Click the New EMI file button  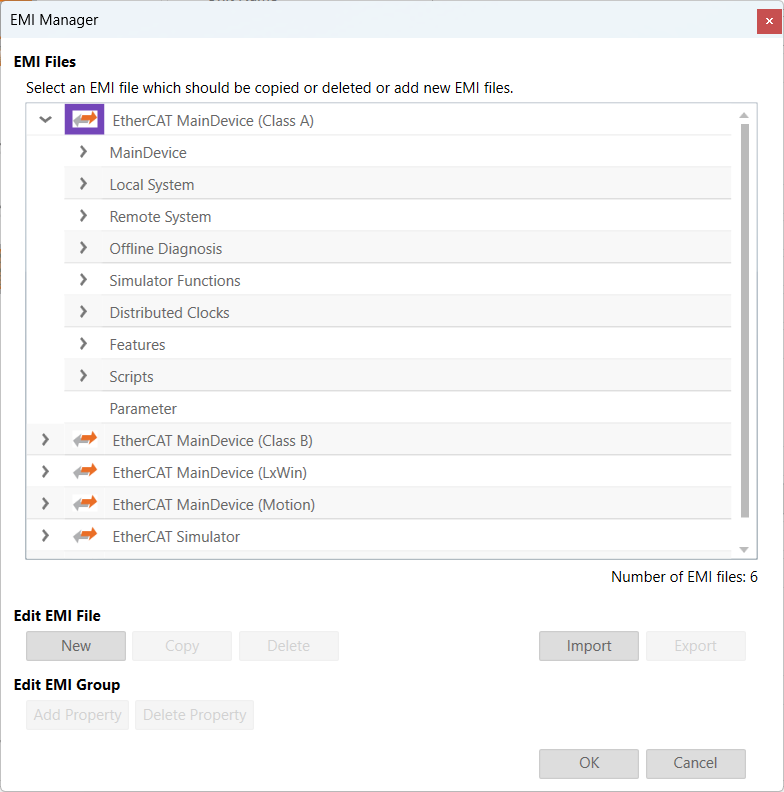pos(76,646)
